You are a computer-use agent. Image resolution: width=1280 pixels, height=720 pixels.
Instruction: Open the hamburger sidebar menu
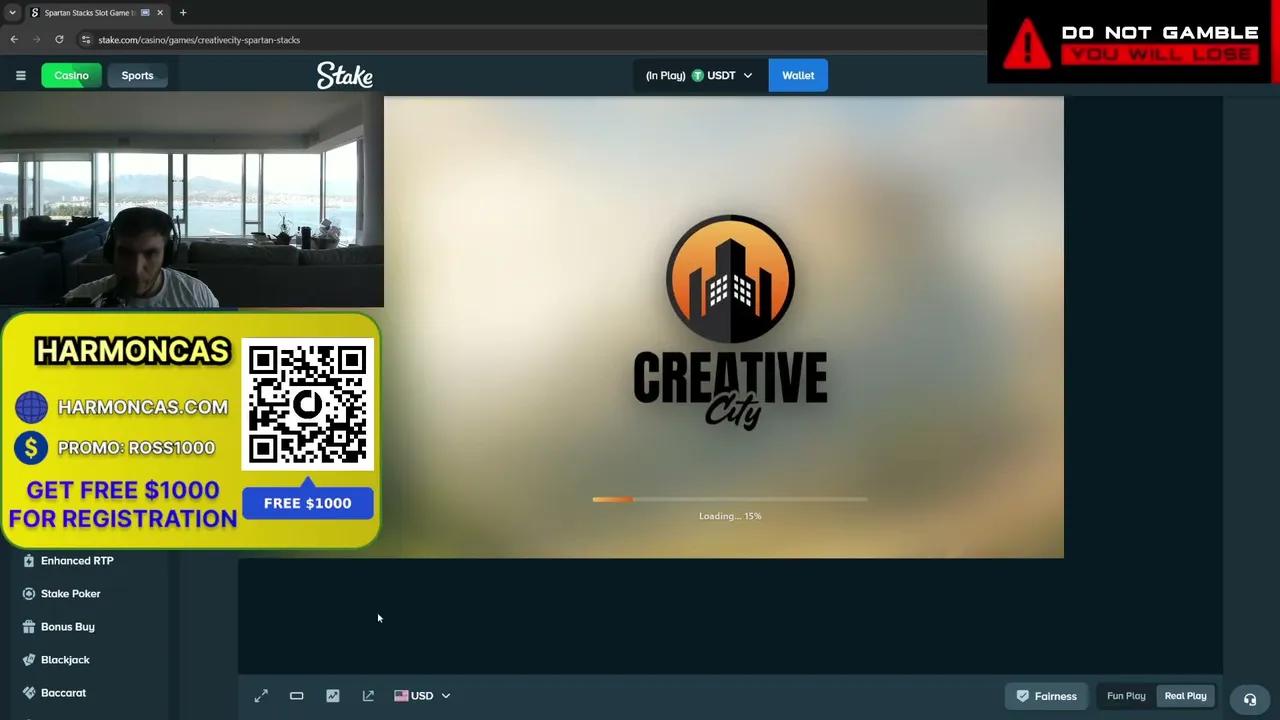[x=20, y=75]
